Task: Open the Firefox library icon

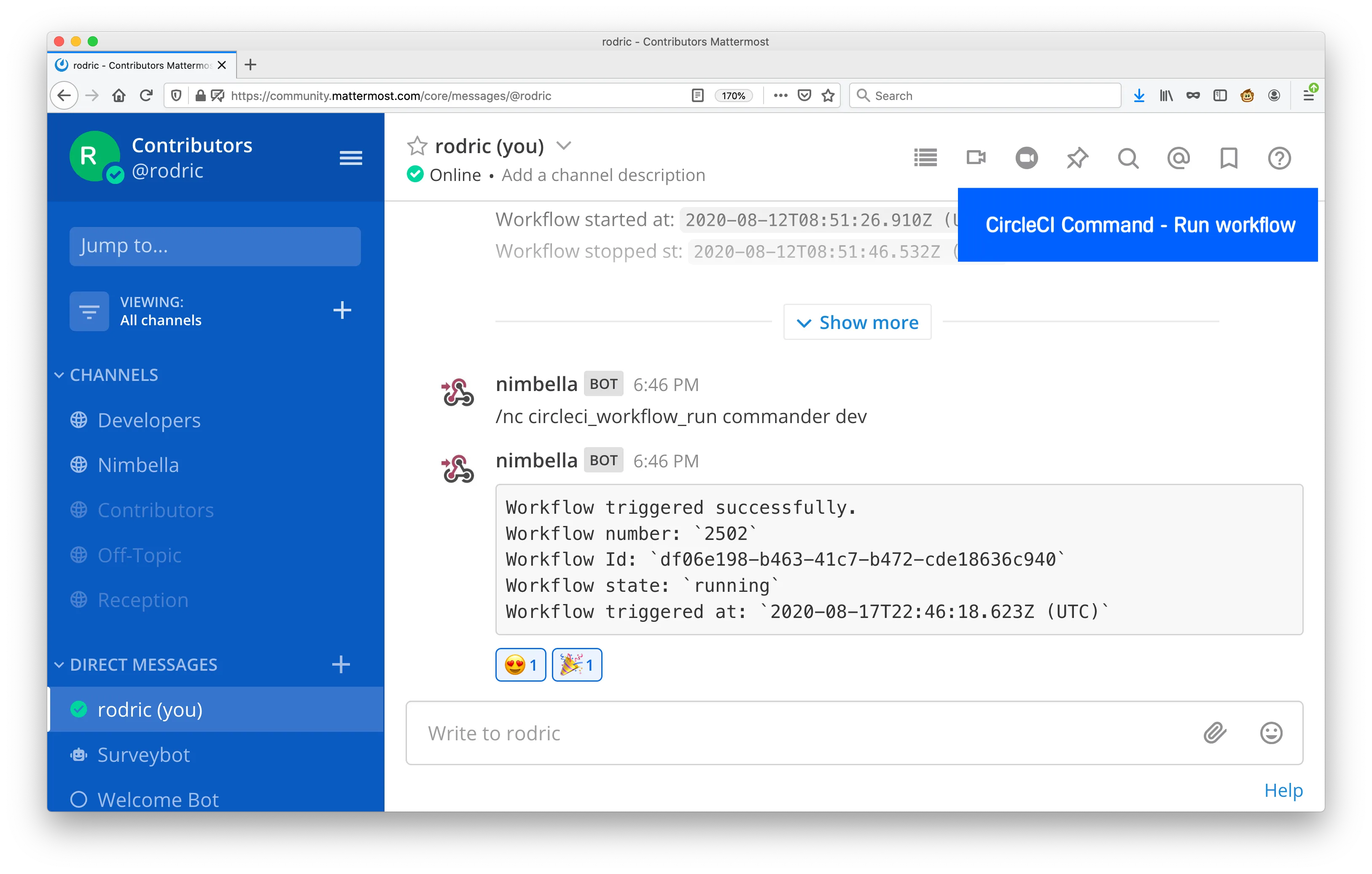Action: [1166, 95]
